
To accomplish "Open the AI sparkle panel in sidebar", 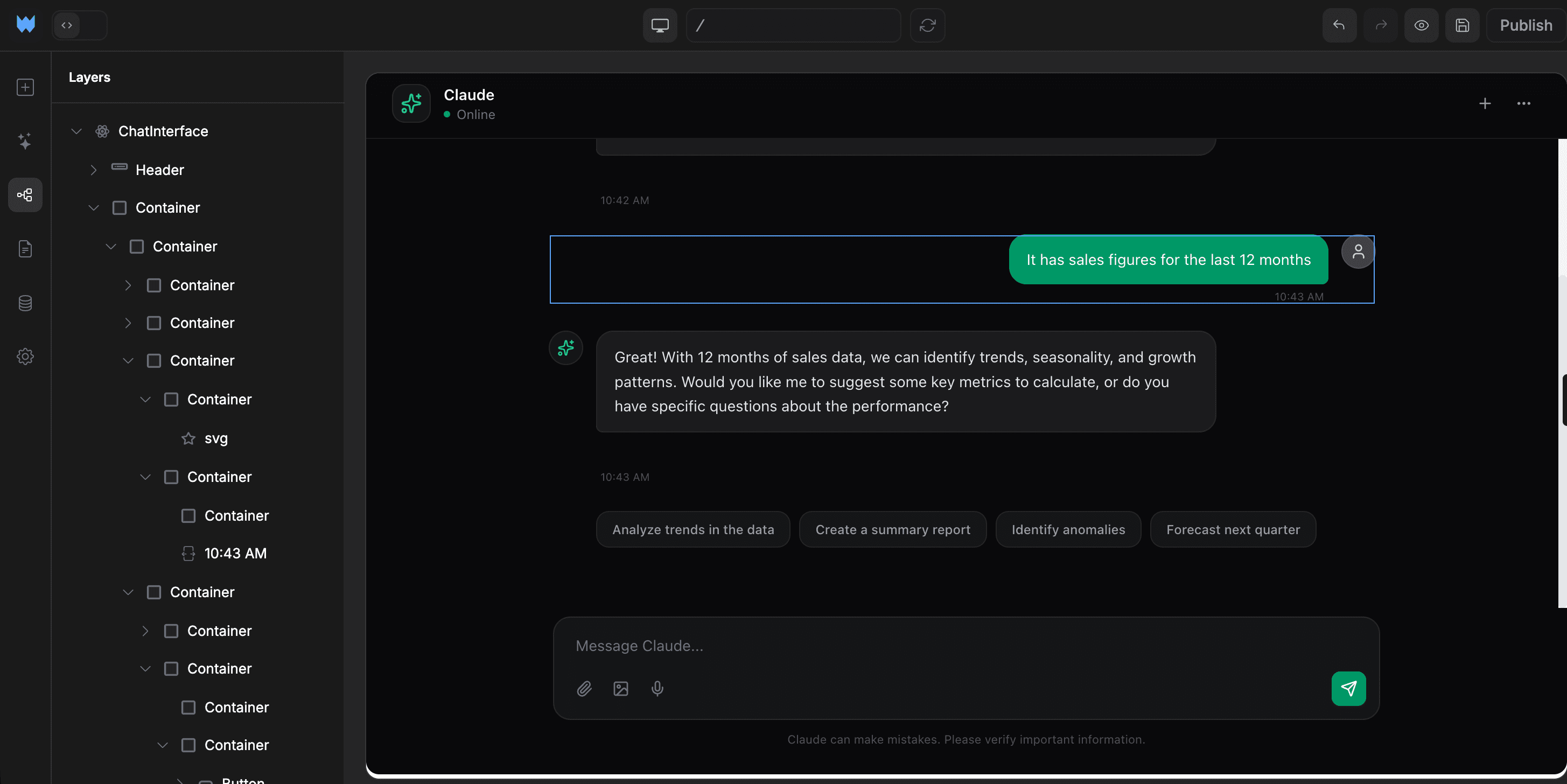I will coord(25,141).
